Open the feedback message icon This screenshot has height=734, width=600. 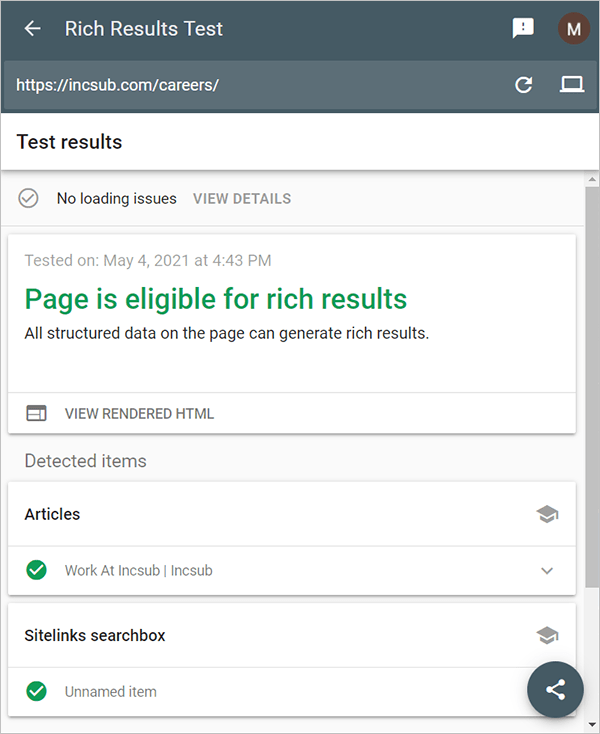(523, 28)
